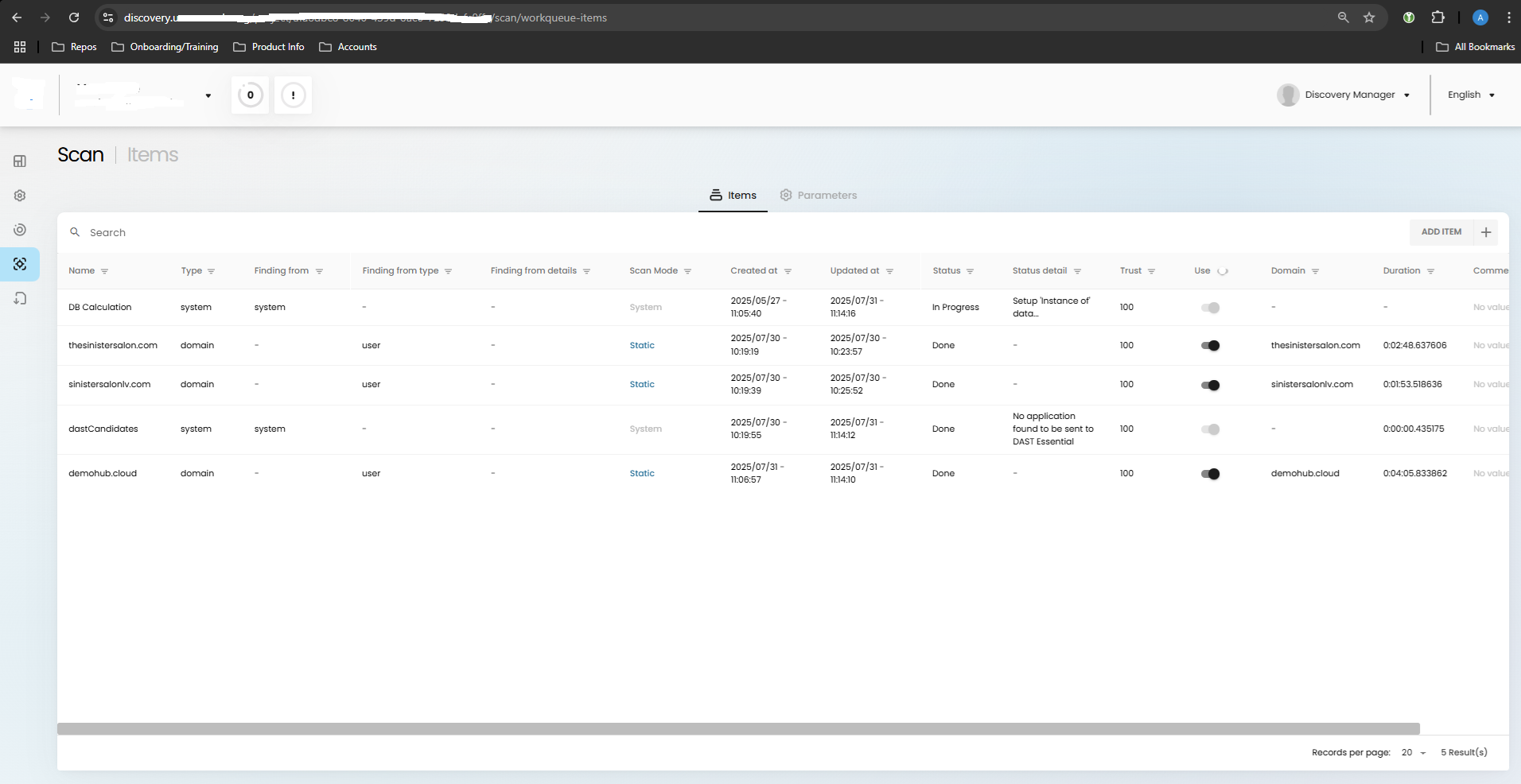Click refresh icon next to Use header
1521x784 pixels.
1223,271
